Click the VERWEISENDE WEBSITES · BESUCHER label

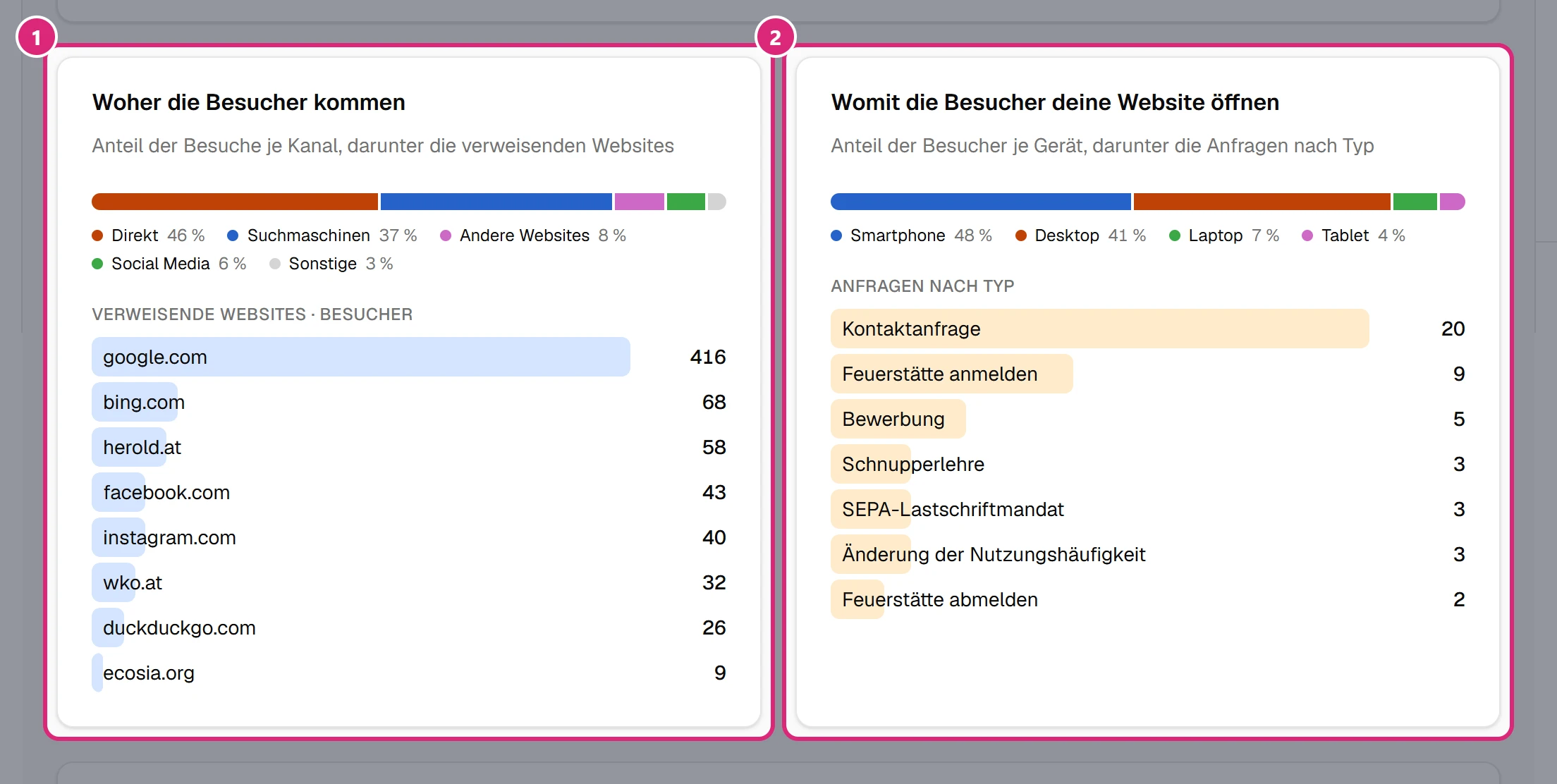coord(252,314)
